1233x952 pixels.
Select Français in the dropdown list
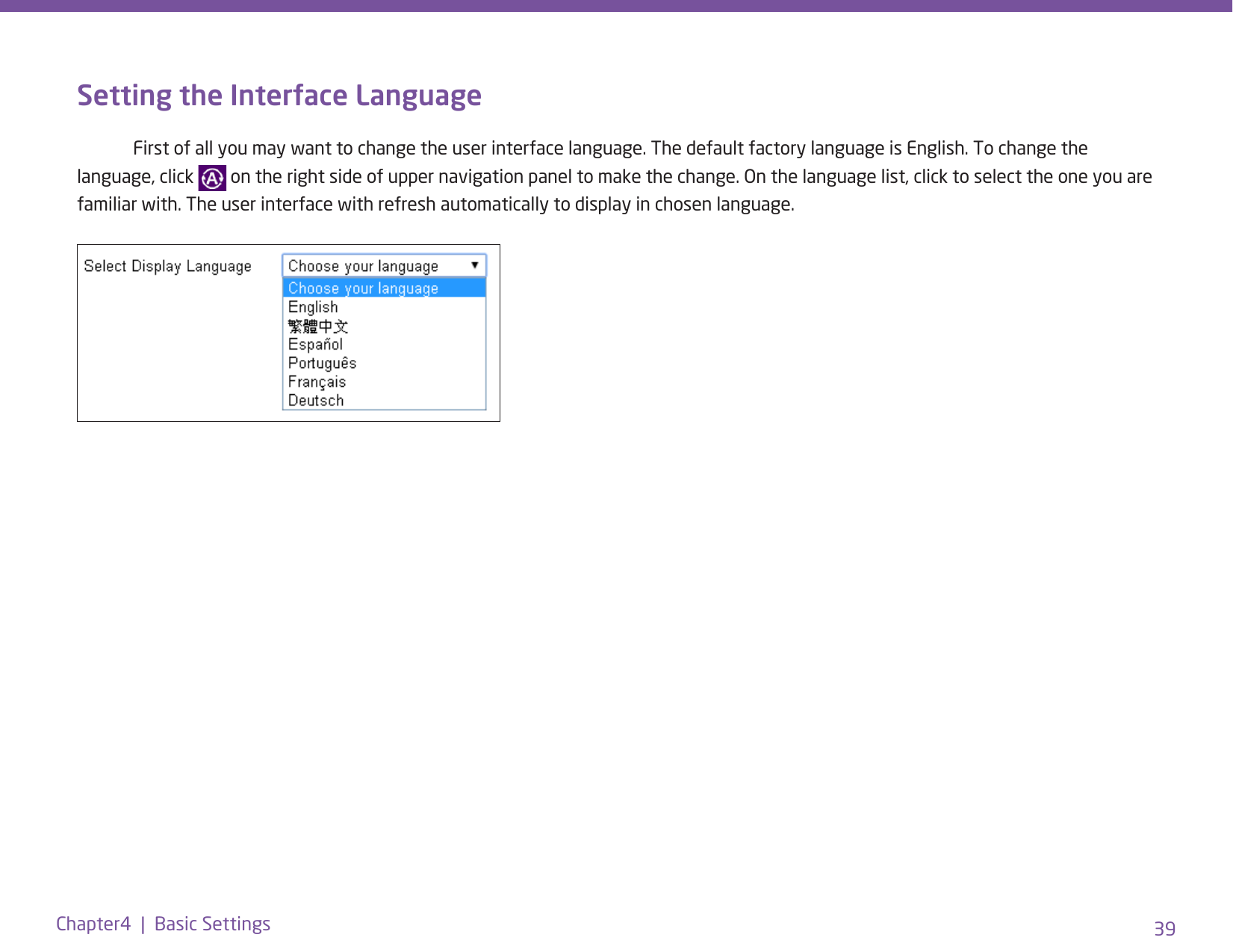[x=384, y=382]
